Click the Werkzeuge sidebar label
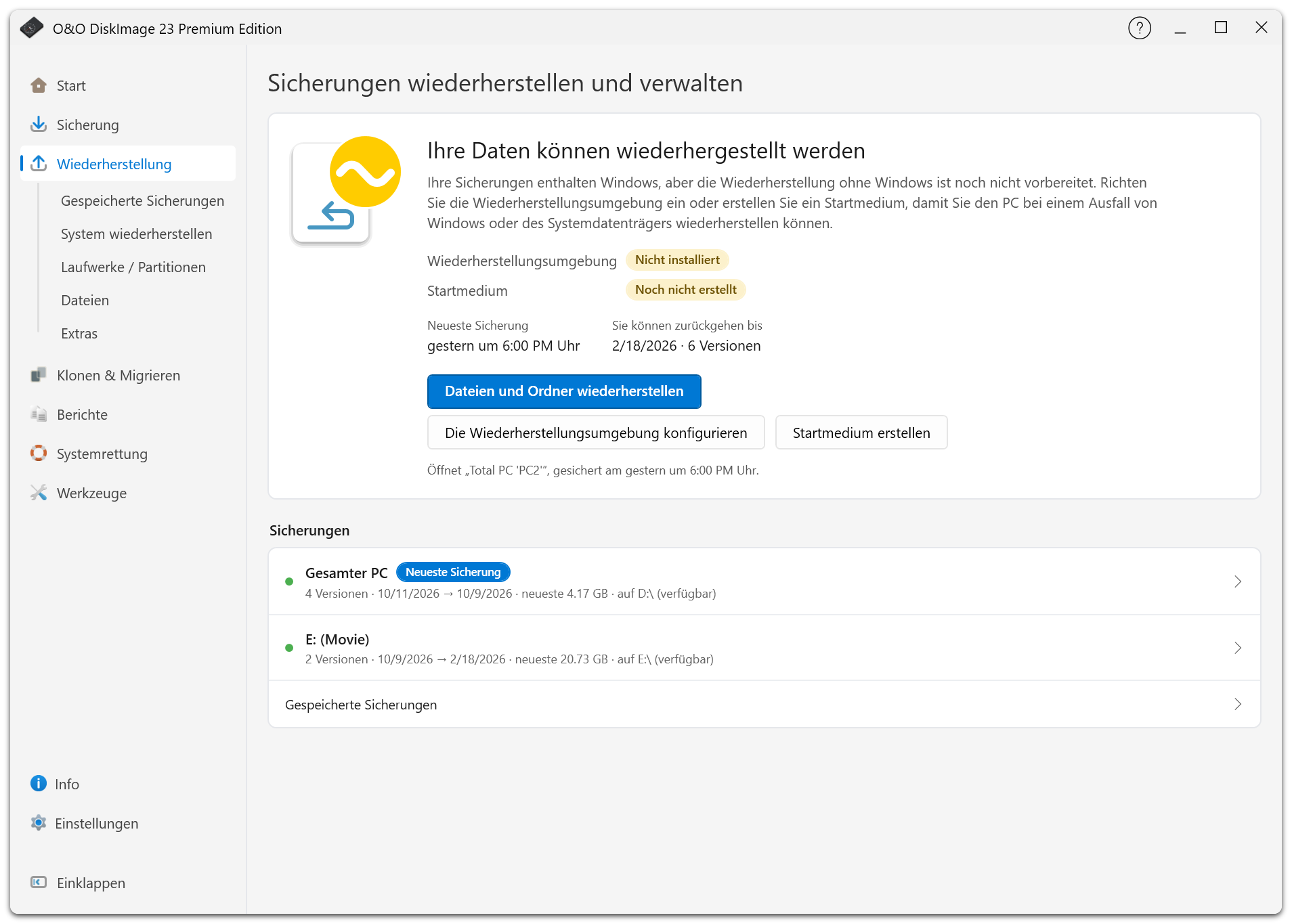 (92, 493)
